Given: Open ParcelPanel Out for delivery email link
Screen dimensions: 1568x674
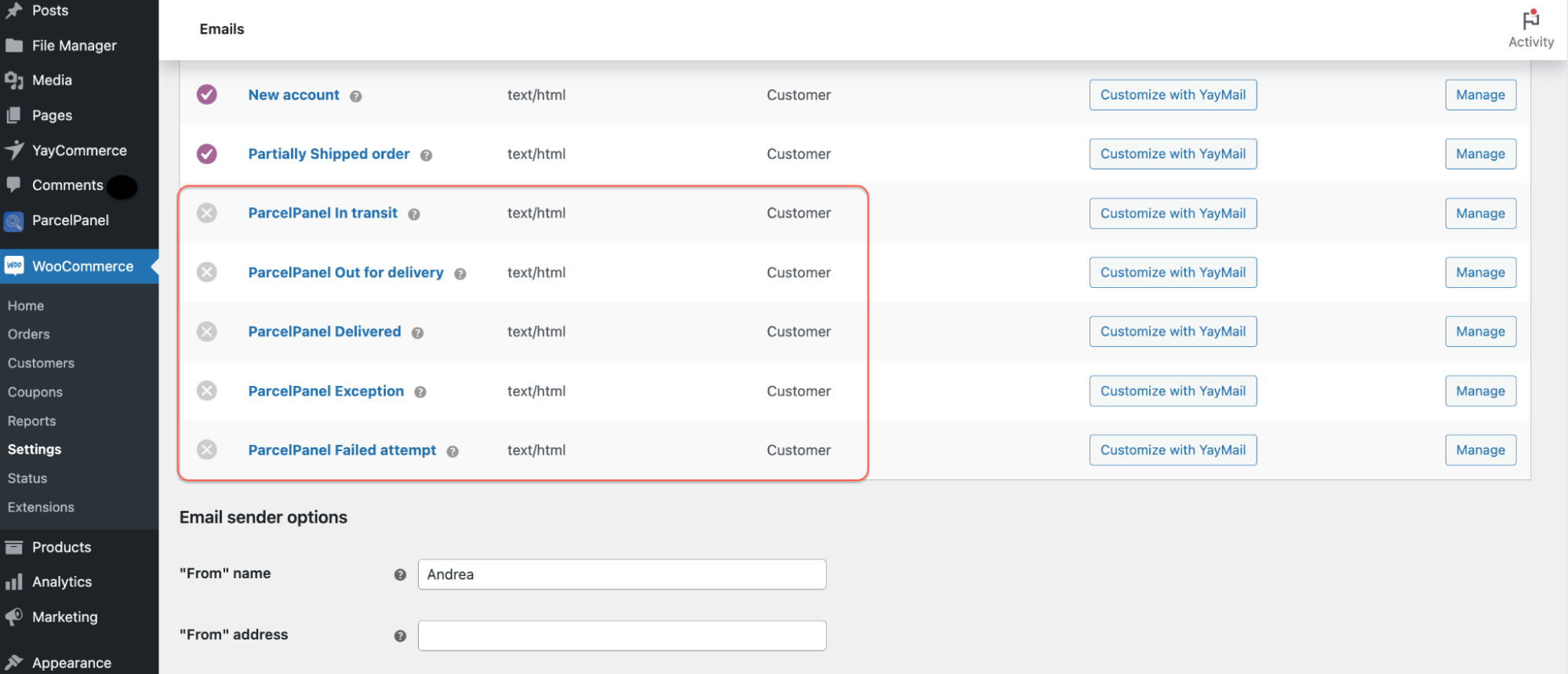Looking at the screenshot, I should pyautogui.click(x=346, y=272).
